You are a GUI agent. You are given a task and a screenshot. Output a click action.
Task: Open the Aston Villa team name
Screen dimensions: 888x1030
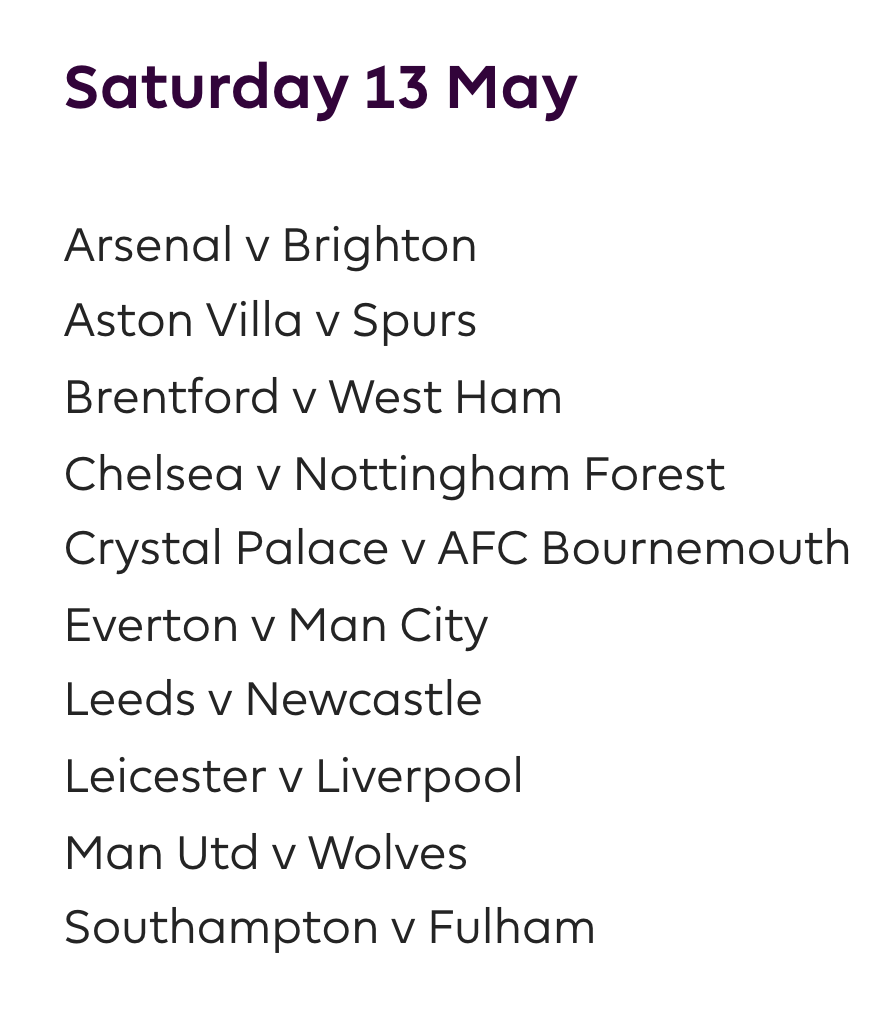click(x=183, y=321)
